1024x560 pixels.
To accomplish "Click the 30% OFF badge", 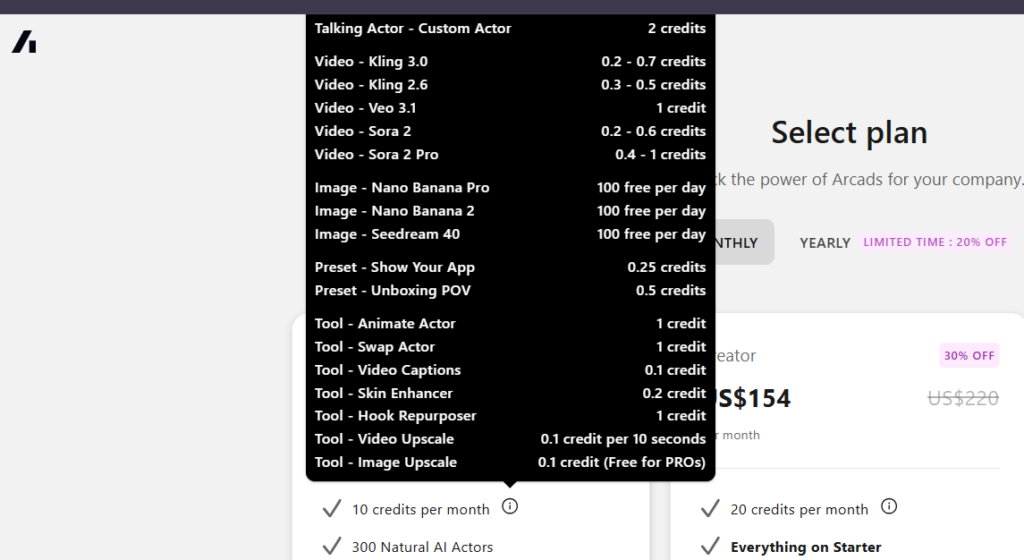I will pyautogui.click(x=969, y=356).
